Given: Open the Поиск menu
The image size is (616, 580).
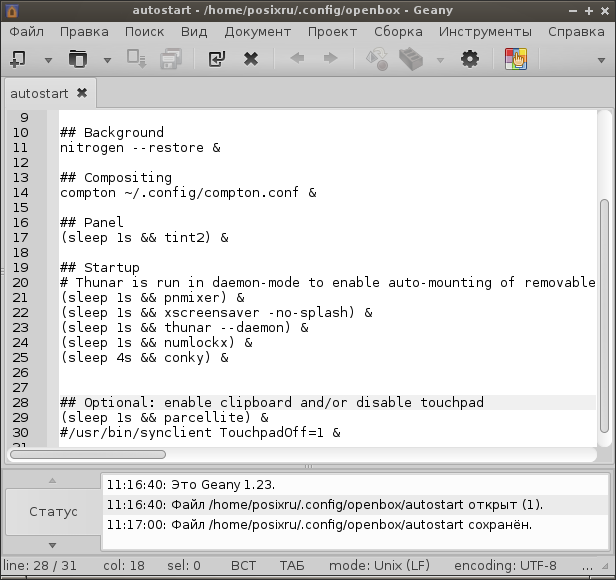Looking at the screenshot, I should point(144,32).
